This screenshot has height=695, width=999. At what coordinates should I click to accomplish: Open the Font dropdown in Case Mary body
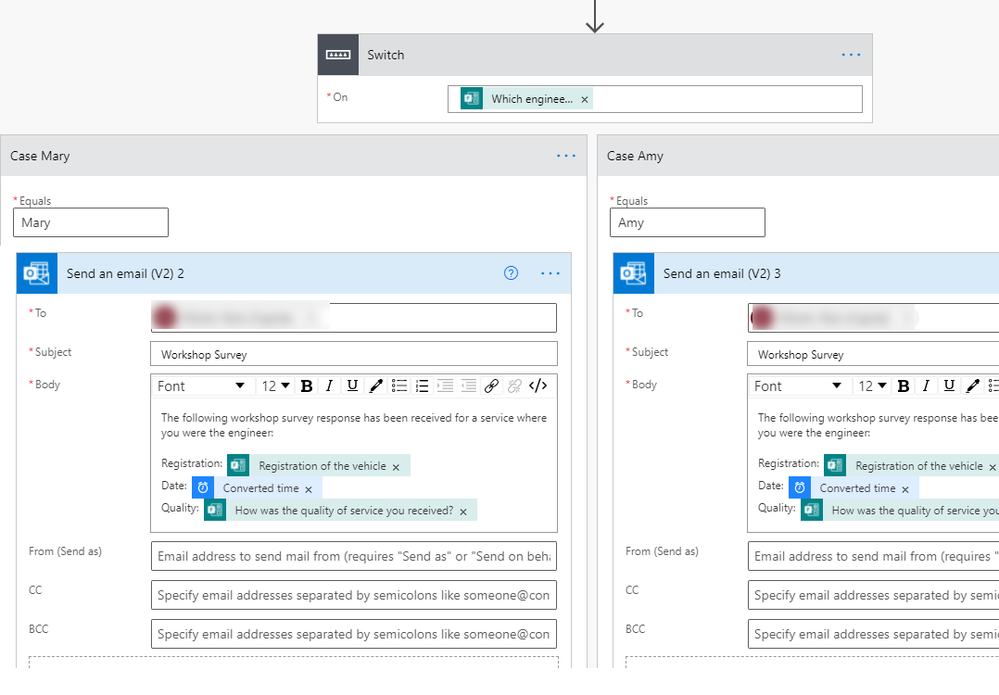201,386
